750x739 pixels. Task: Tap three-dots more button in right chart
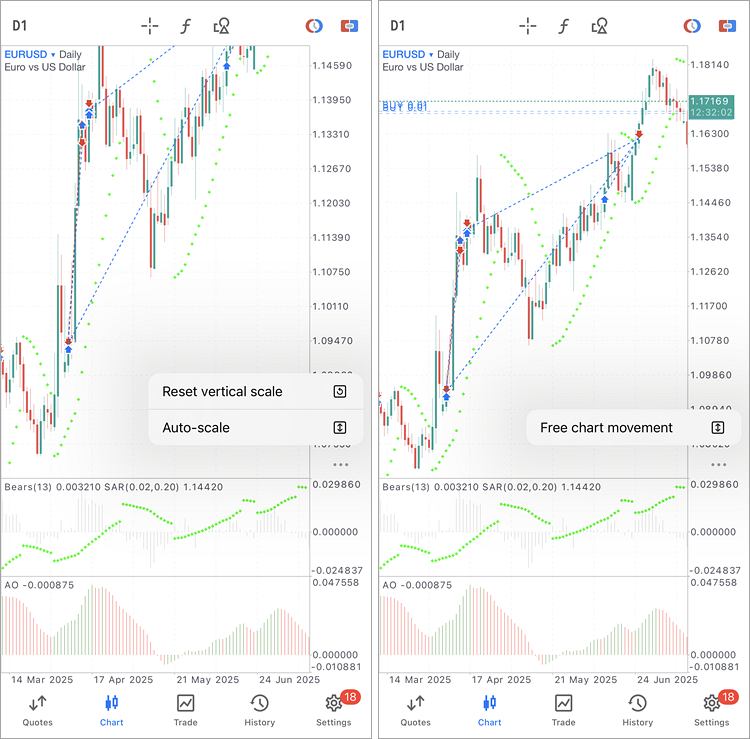coord(717,465)
